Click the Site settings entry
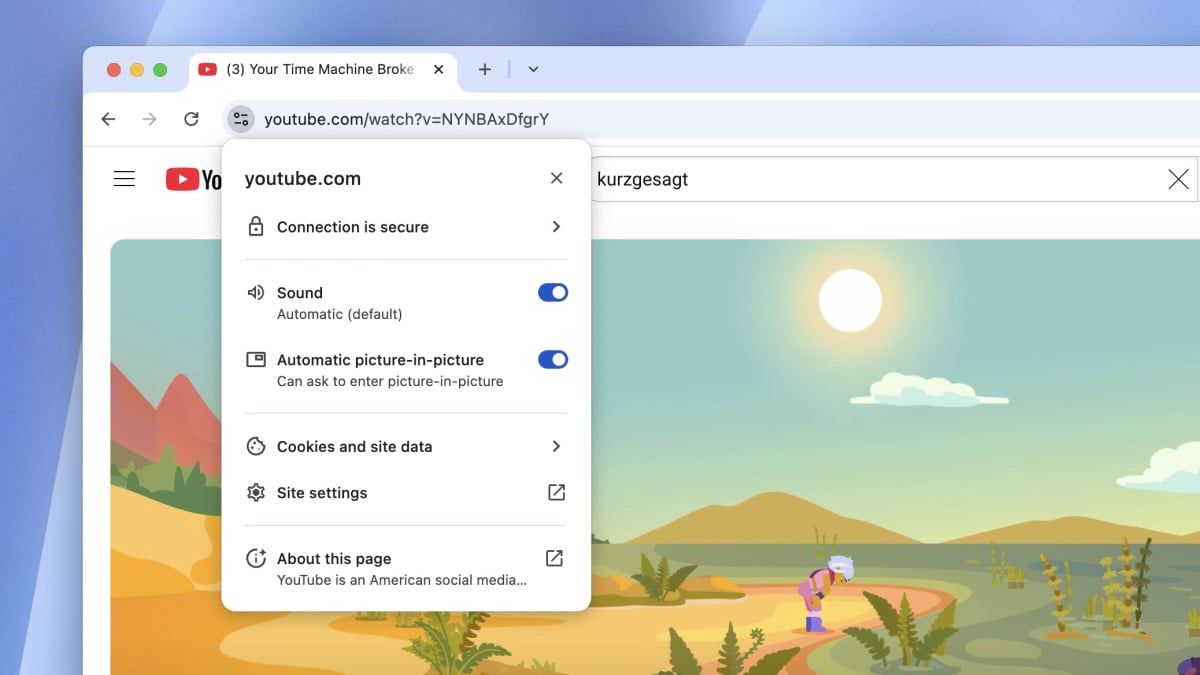The height and width of the screenshot is (675, 1200). tap(322, 493)
